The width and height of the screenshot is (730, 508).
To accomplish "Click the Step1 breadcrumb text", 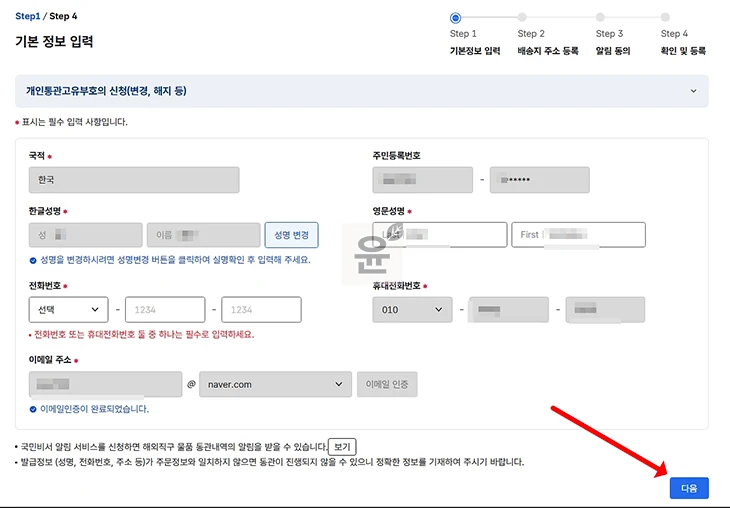I will [x=27, y=16].
